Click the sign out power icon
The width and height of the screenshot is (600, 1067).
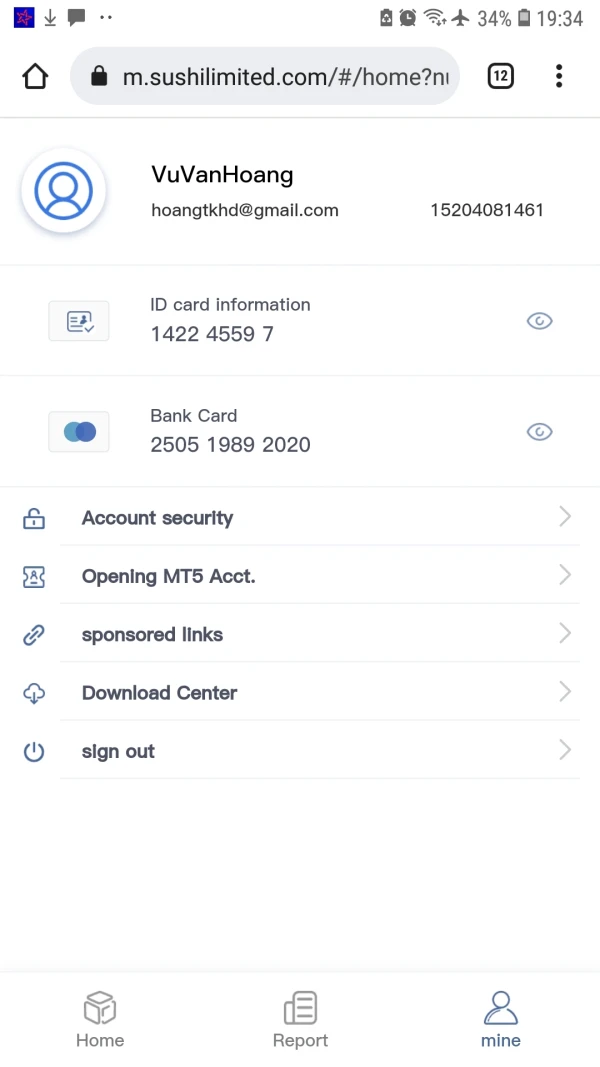point(34,752)
